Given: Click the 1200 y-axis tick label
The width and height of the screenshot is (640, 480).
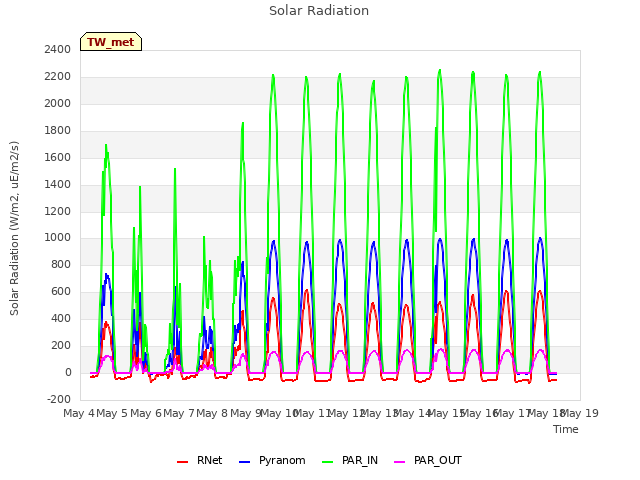Looking at the screenshot, I should tap(58, 211).
